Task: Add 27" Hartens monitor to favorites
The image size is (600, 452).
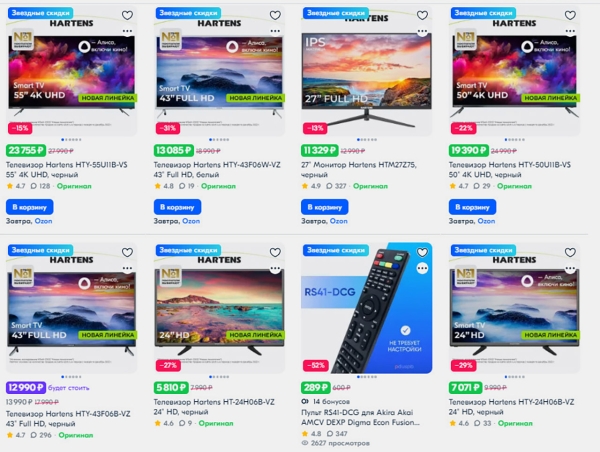Action: (422, 15)
